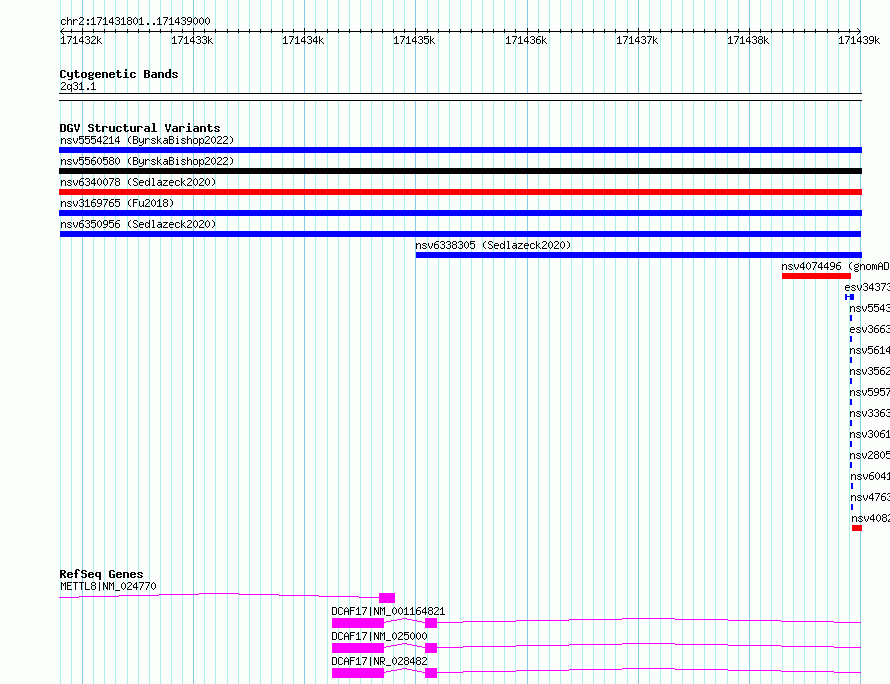Click the large first exon of DCAF17|NM_001164821
The width and height of the screenshot is (890, 684).
pyautogui.click(x=358, y=623)
